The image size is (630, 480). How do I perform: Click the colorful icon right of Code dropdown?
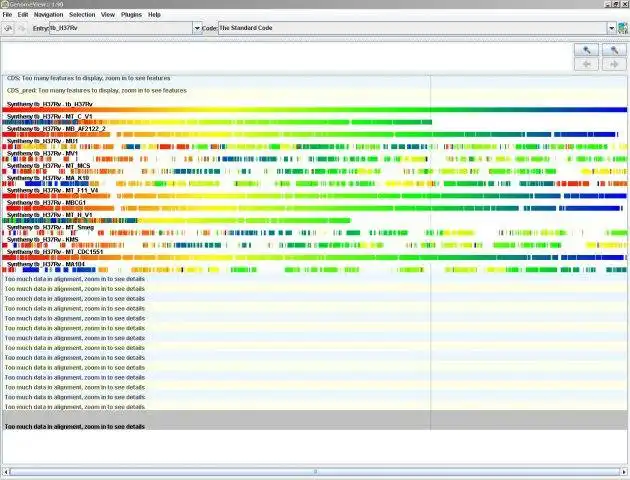pos(623,28)
